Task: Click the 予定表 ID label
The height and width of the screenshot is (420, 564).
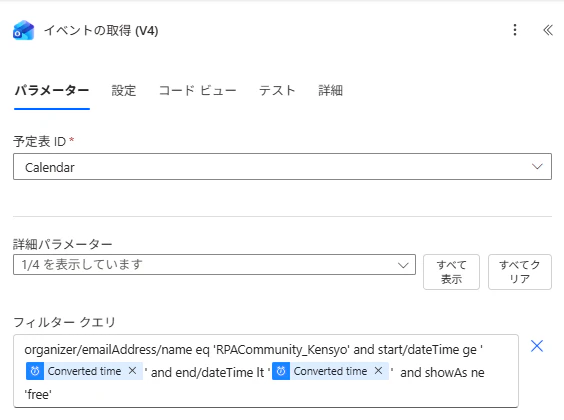Action: tap(40, 141)
